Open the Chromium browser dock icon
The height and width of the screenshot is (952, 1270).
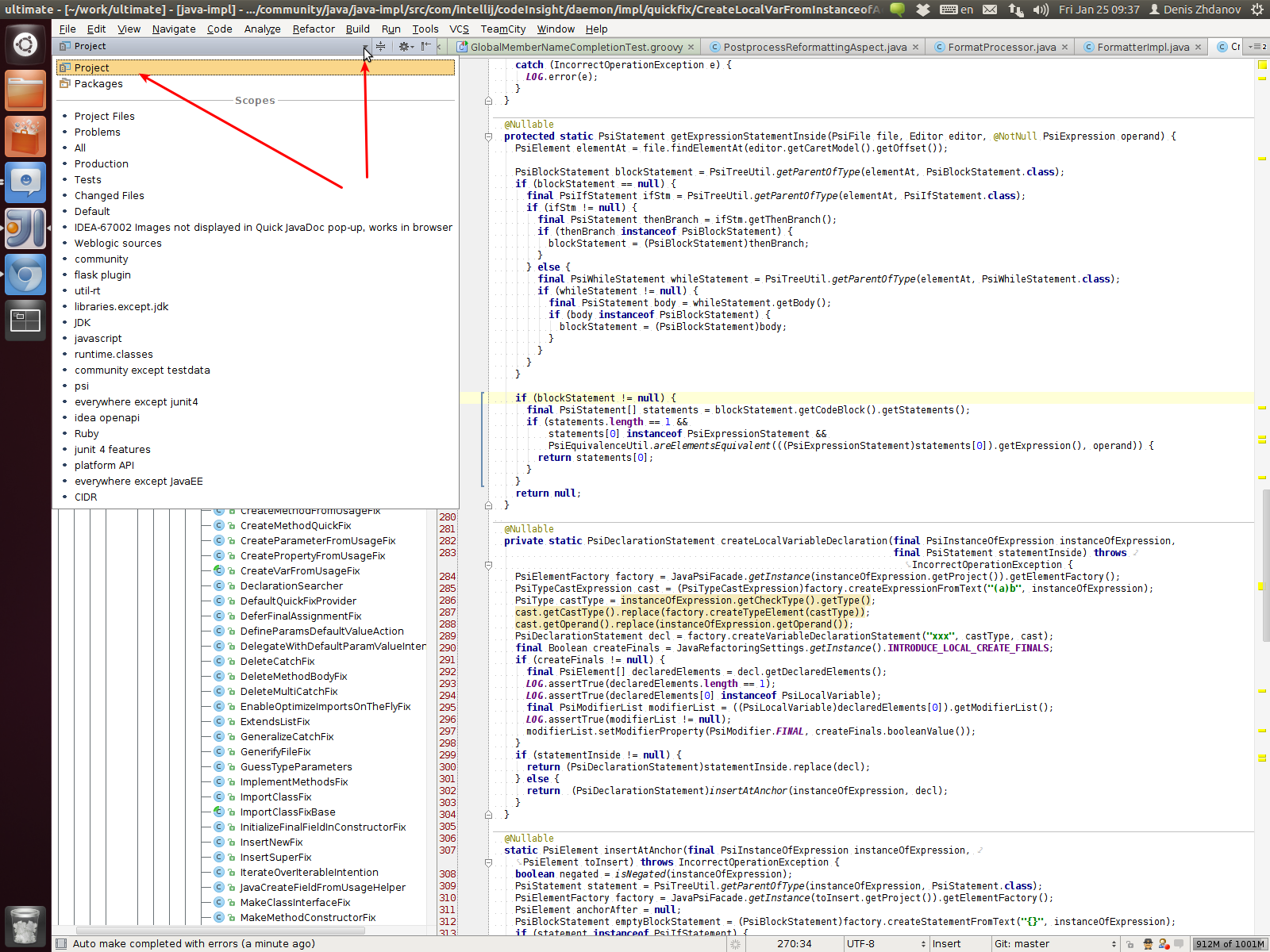pyautogui.click(x=25, y=274)
